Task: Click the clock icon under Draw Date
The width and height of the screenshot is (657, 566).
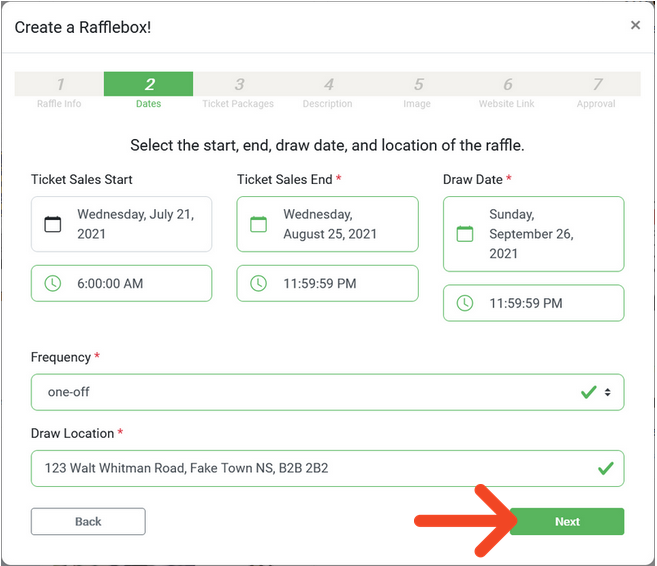Action: click(465, 303)
